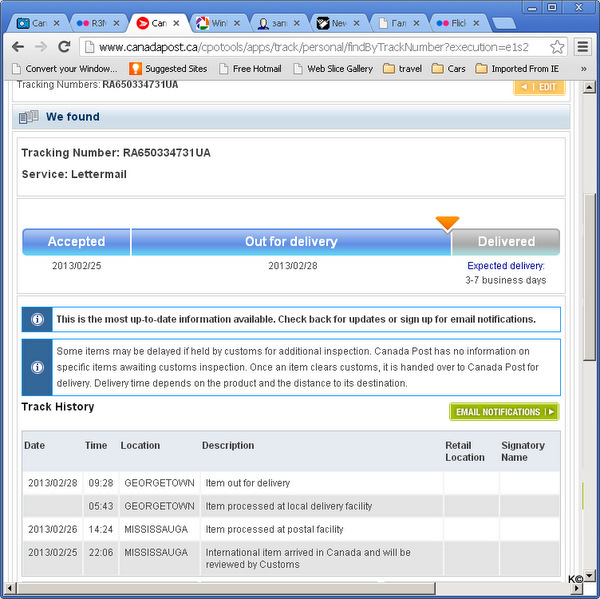Click the EMAIL NOTIFICATIONS button

pyautogui.click(x=504, y=412)
